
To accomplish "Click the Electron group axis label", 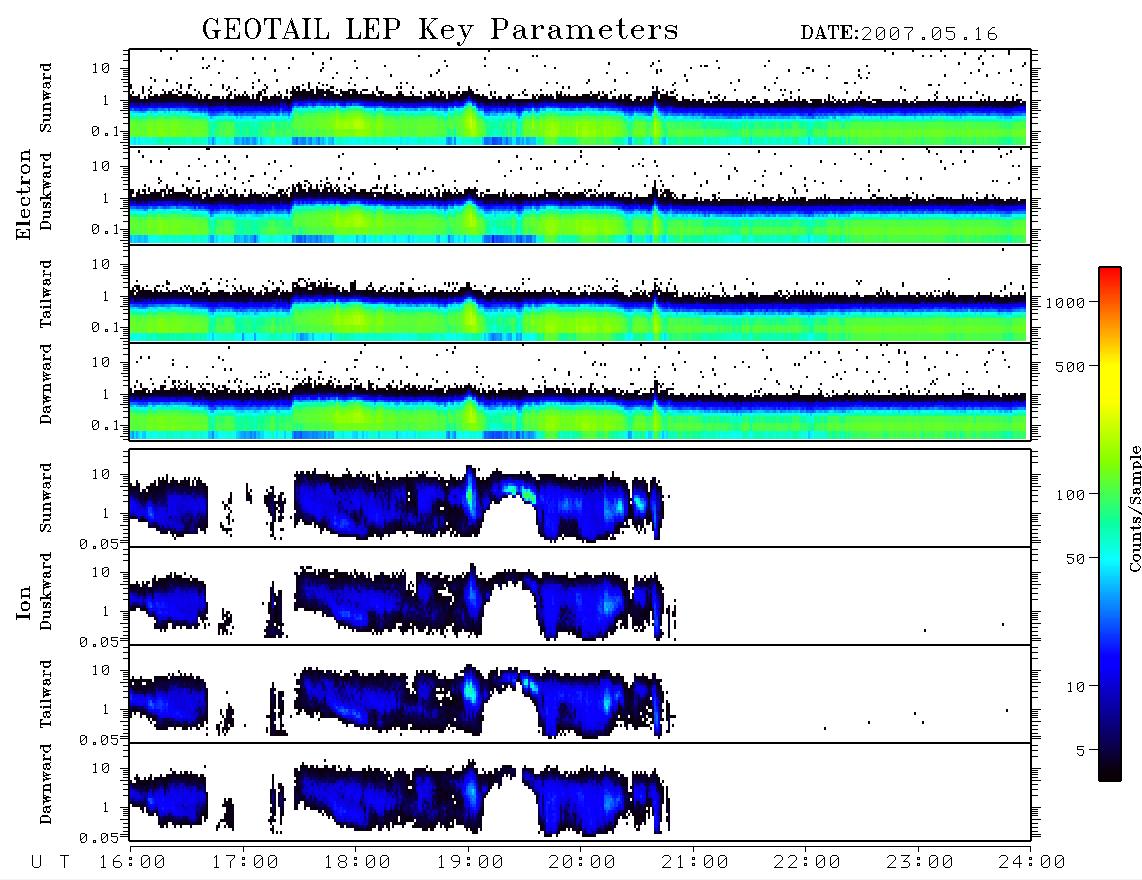I will tap(23, 195).
